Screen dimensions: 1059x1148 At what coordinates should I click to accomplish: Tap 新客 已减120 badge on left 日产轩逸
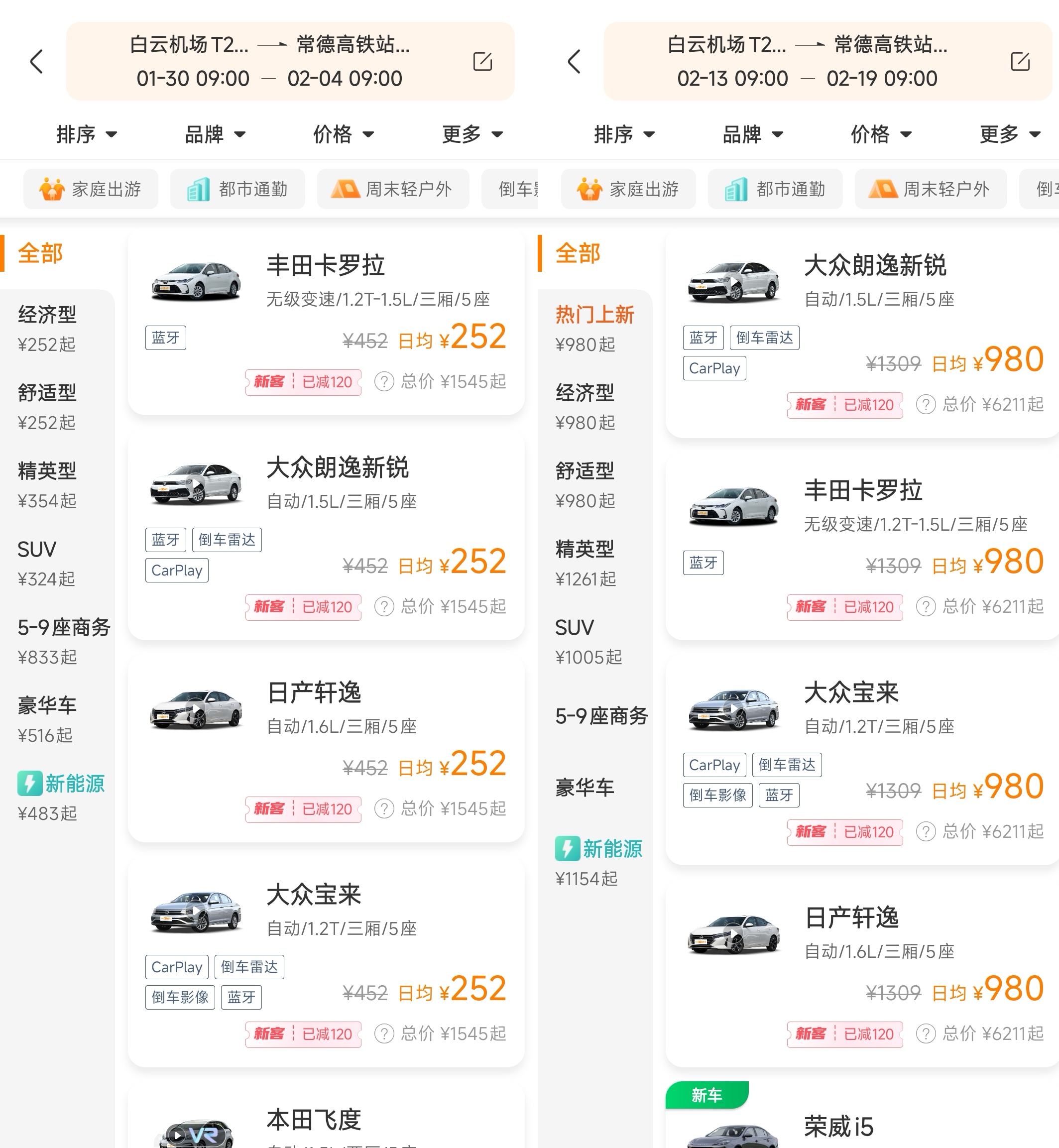(303, 809)
